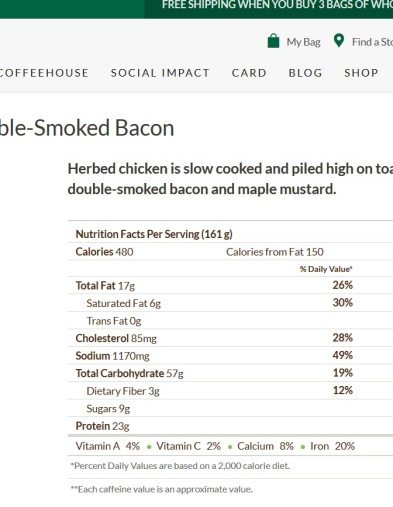Click the Double-Smoked Bacon product heading

click(x=87, y=128)
